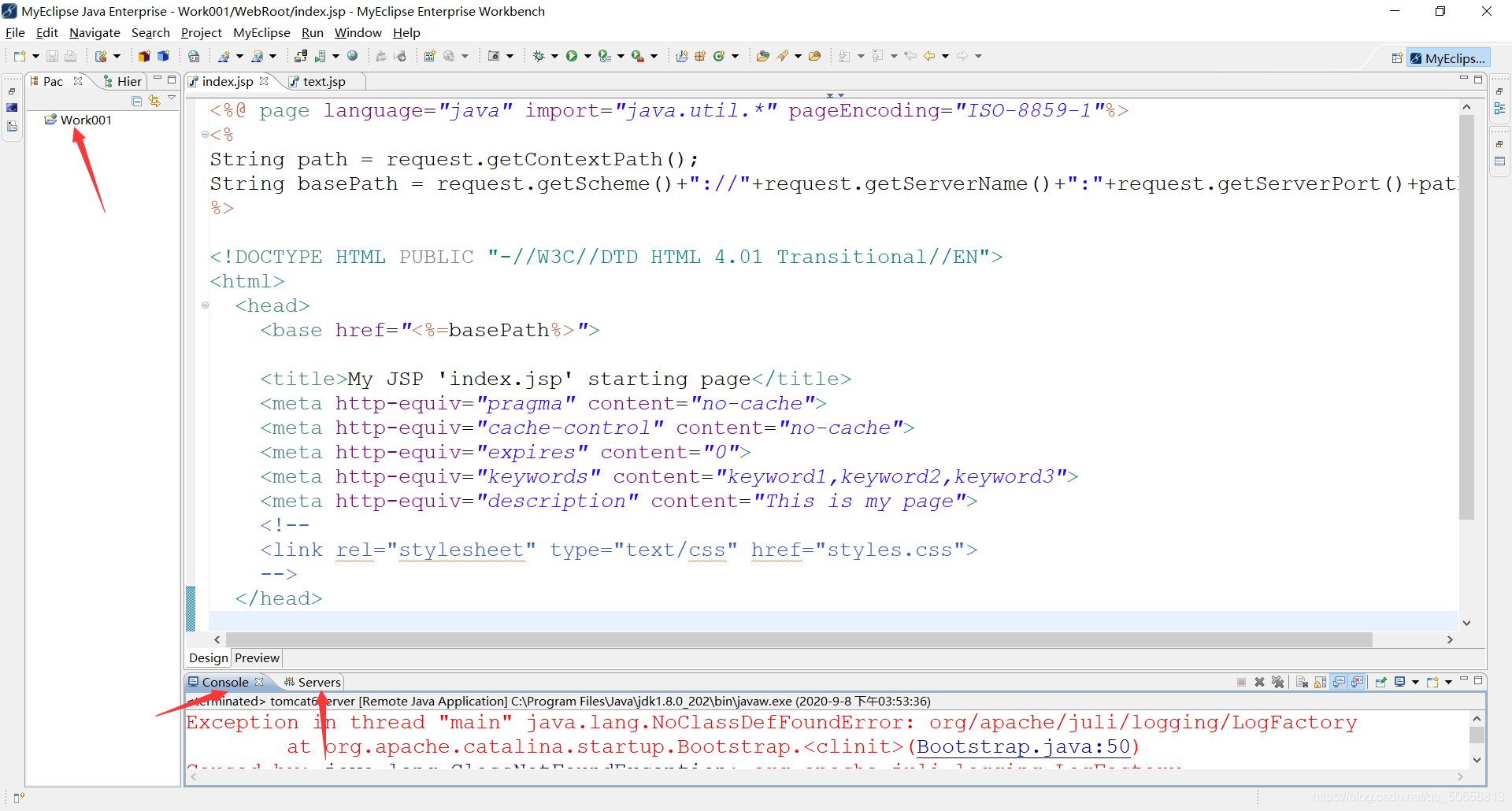Collapse the head tag fold marker
The width and height of the screenshot is (1512, 811).
[x=205, y=306]
